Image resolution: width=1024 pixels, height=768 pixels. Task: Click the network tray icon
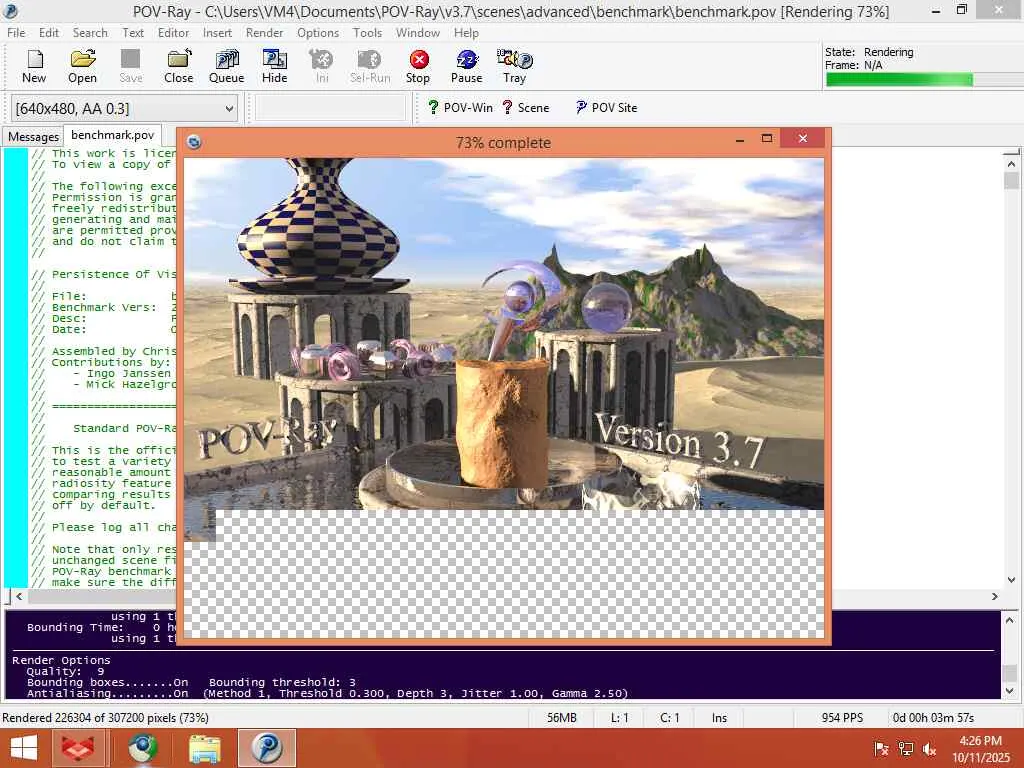click(x=905, y=748)
